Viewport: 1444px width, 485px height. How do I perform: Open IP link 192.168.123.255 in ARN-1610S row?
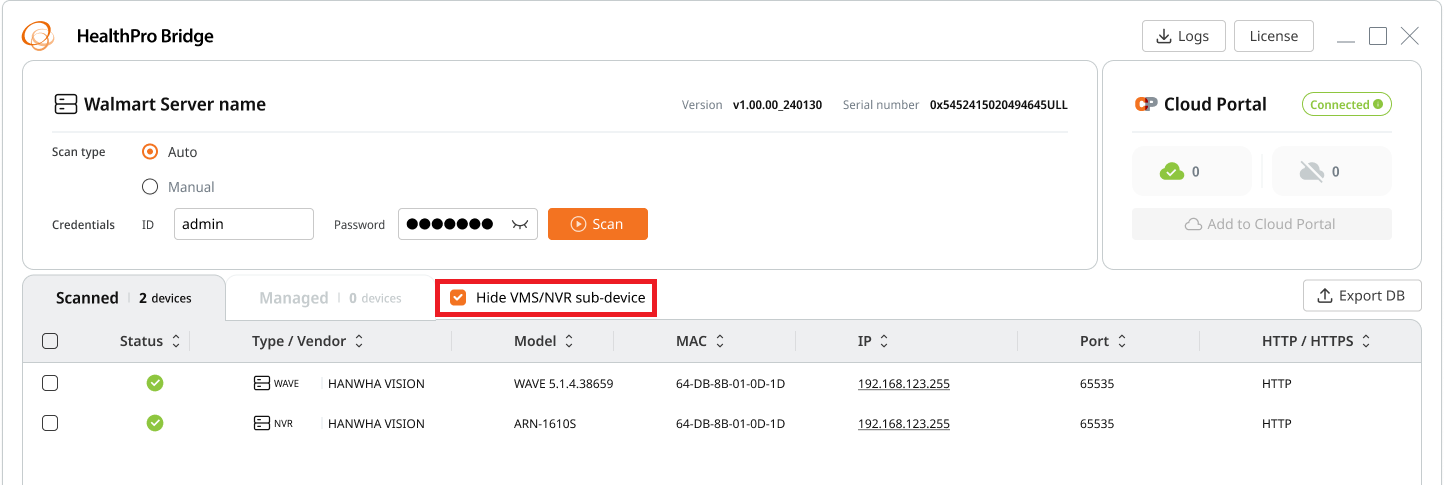(x=904, y=423)
